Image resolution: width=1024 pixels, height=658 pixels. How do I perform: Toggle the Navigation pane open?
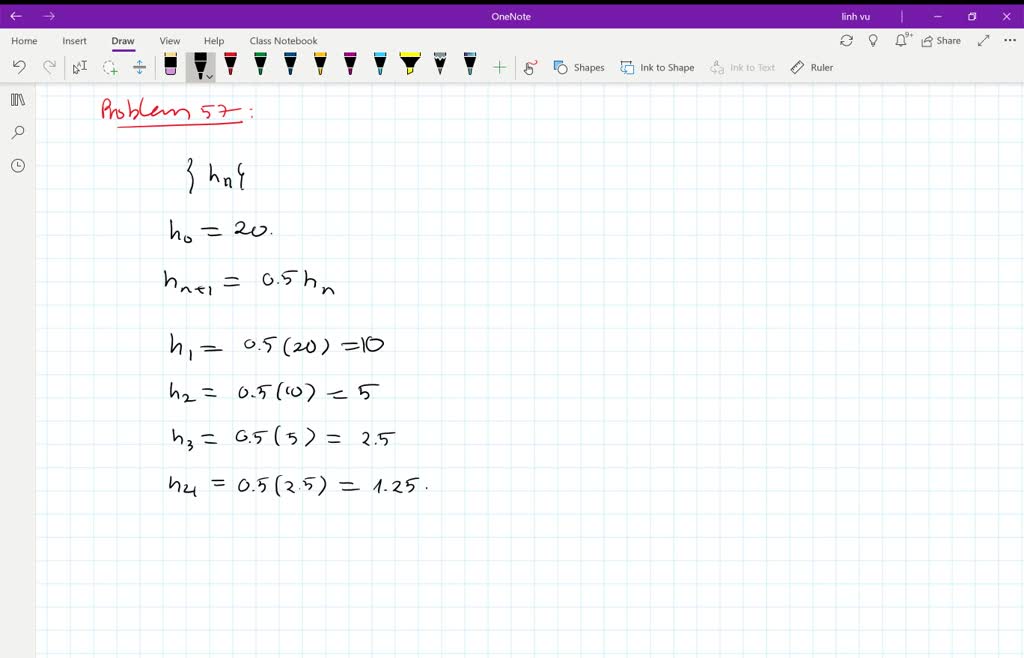[16, 99]
